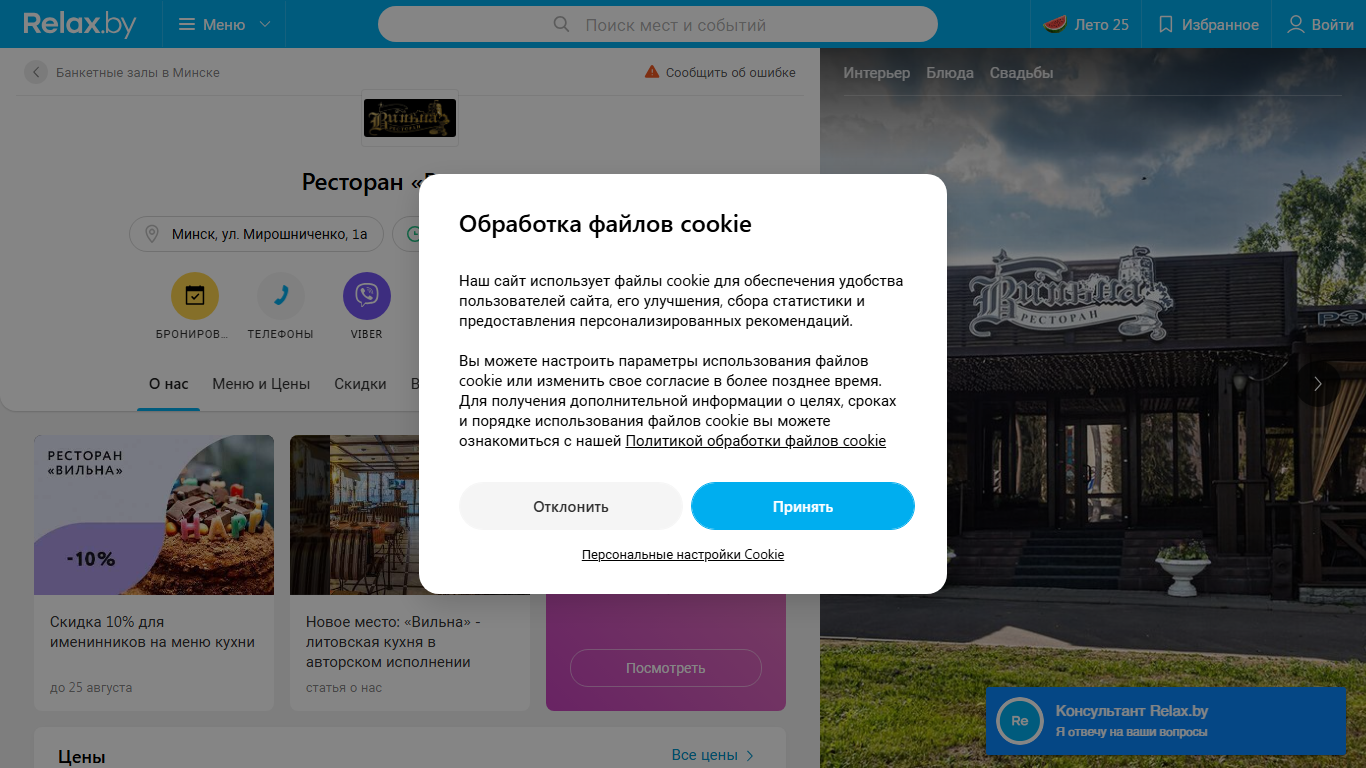Click the до 25 августа label
1366x768 pixels.
(x=91, y=688)
